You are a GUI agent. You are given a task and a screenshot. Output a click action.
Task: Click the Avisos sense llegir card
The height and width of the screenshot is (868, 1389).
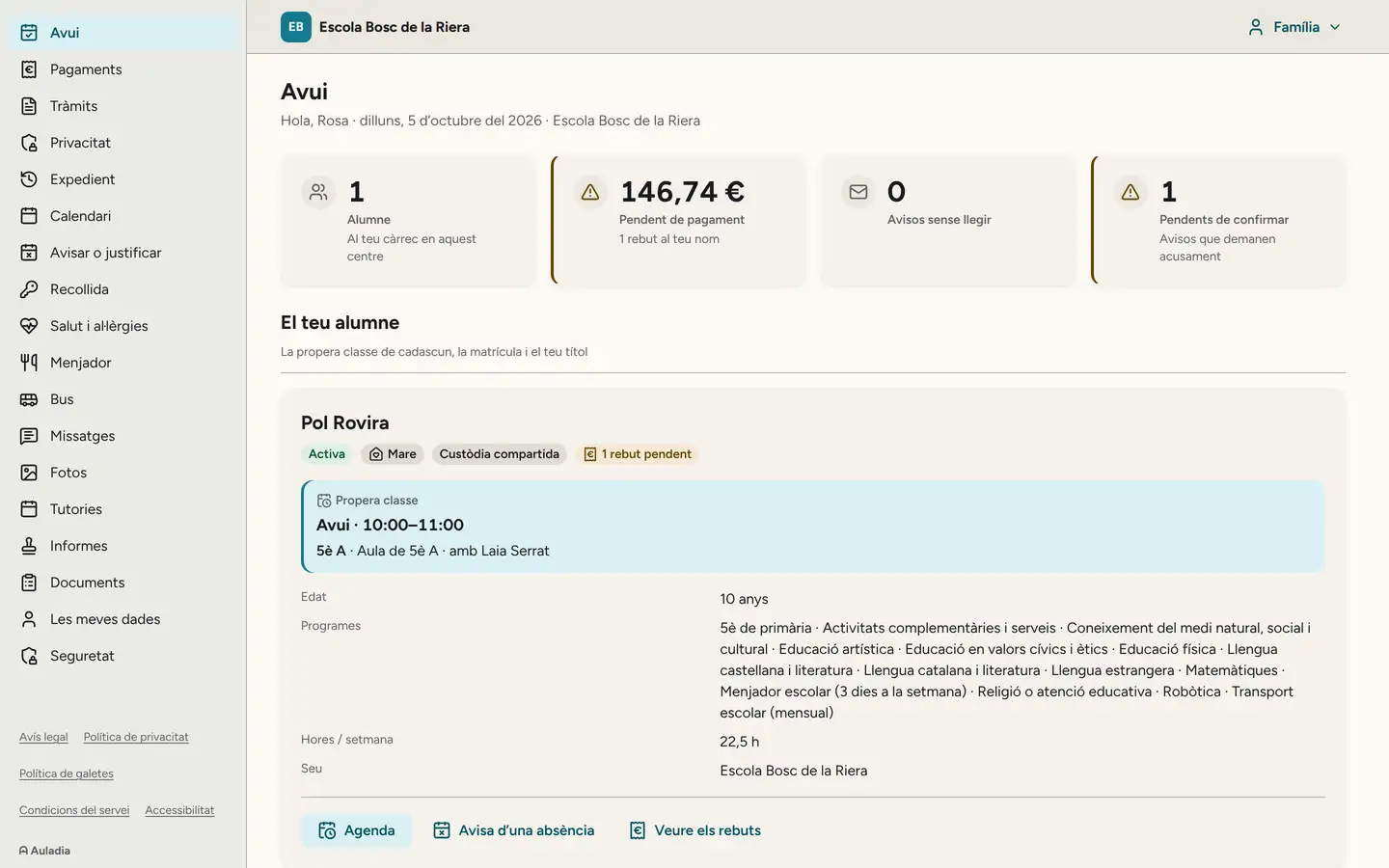(x=948, y=221)
